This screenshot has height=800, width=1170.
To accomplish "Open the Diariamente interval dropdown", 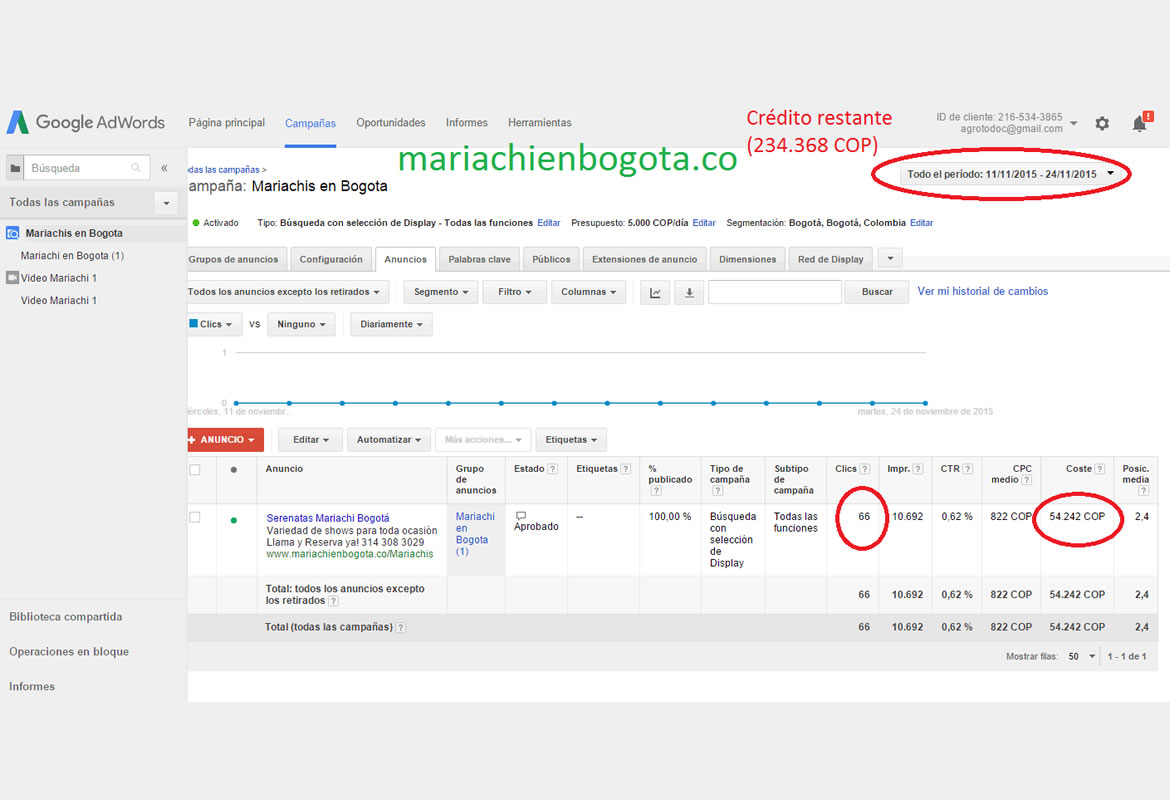I will click(392, 325).
